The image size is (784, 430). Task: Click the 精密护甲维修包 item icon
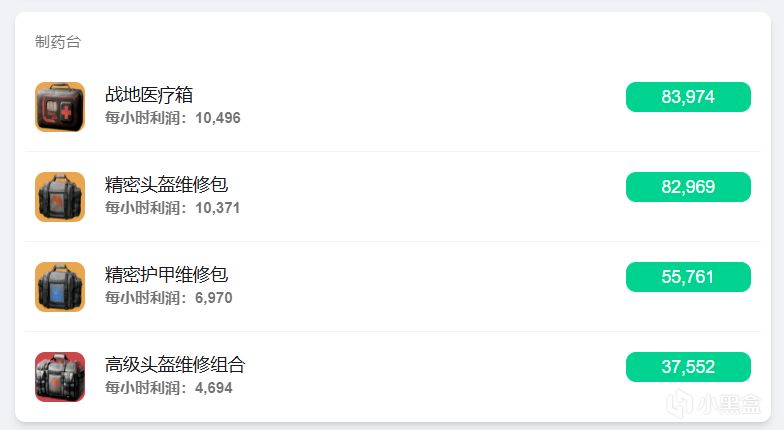(60, 287)
